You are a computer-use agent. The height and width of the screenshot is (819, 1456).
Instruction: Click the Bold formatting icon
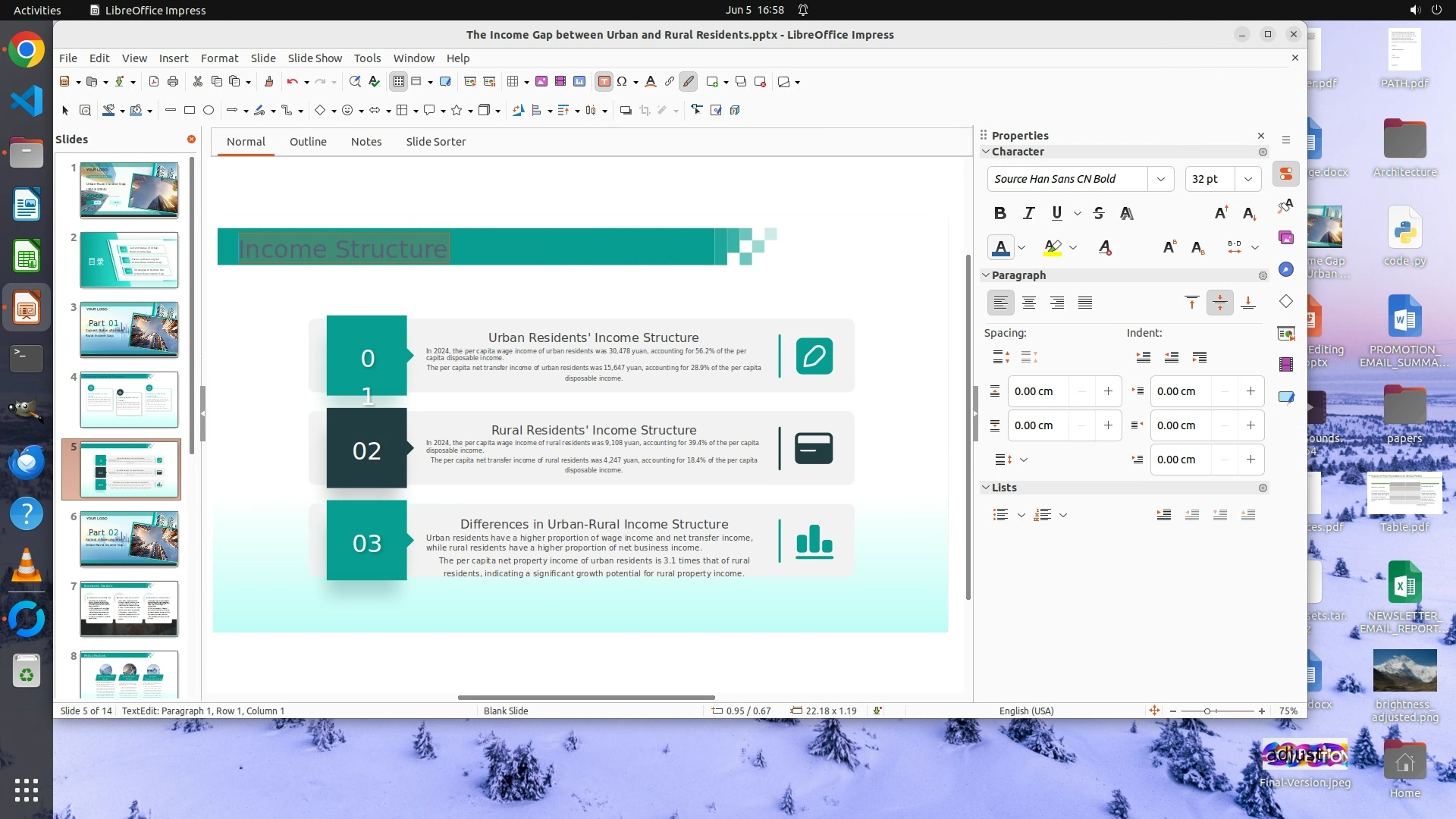pos(999,214)
